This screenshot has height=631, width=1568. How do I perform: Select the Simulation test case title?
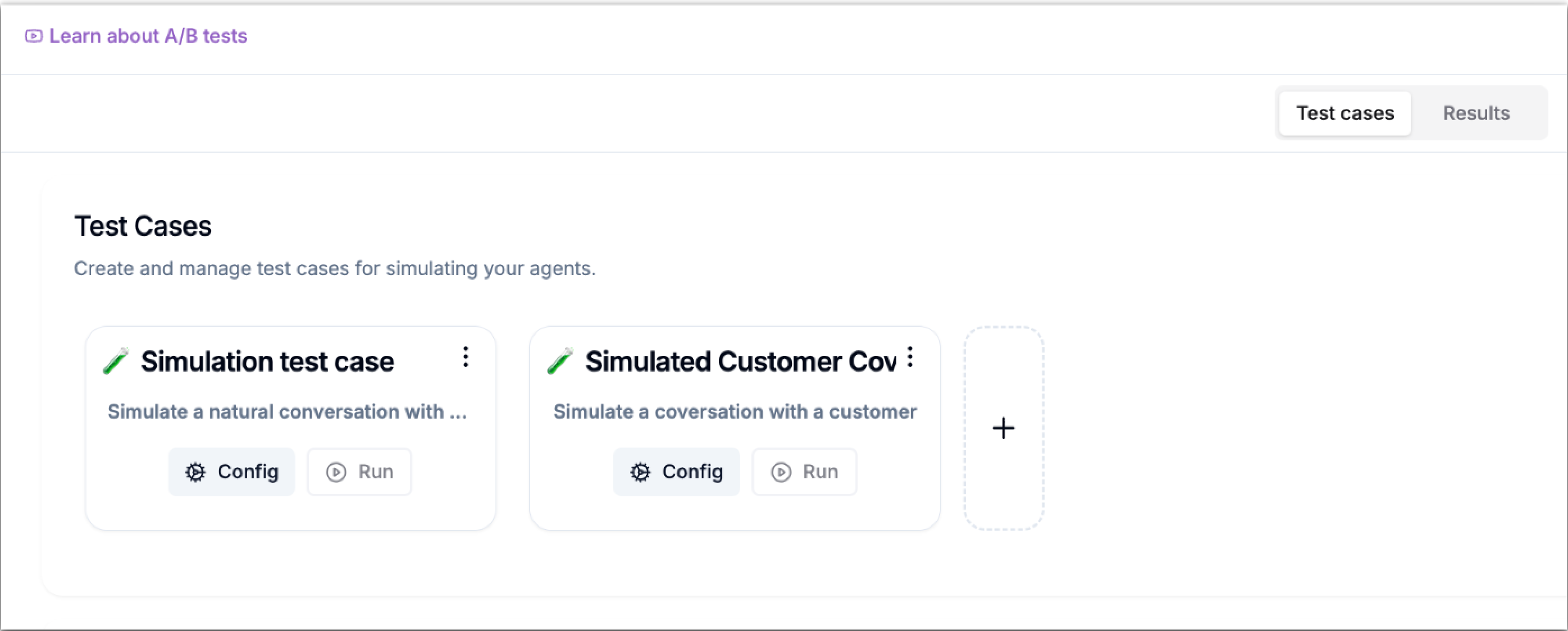point(267,362)
